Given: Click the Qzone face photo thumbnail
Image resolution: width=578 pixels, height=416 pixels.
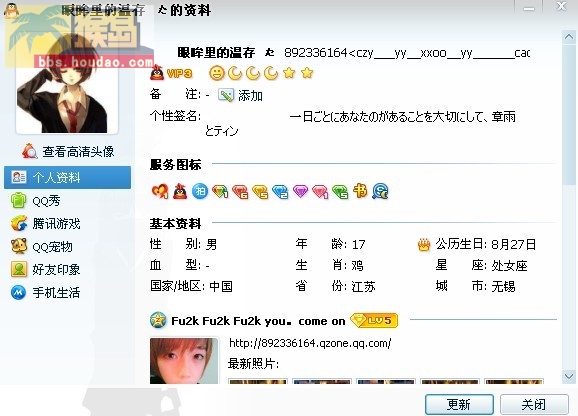Looking at the screenshot, I should 184,361.
